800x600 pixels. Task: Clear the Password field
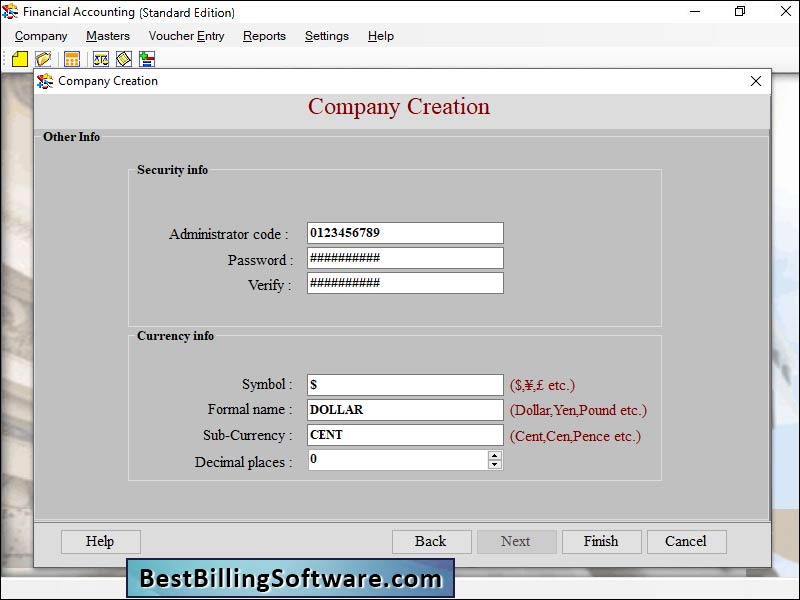point(404,258)
